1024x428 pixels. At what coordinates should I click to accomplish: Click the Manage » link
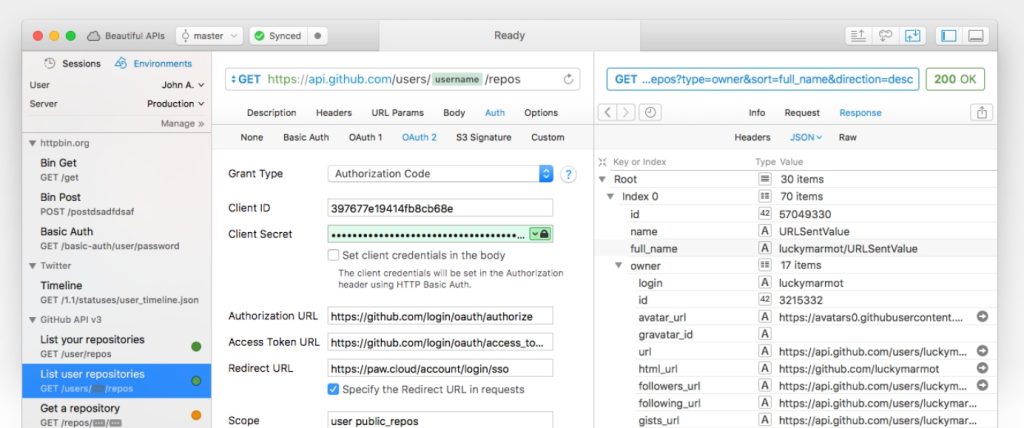pos(182,123)
